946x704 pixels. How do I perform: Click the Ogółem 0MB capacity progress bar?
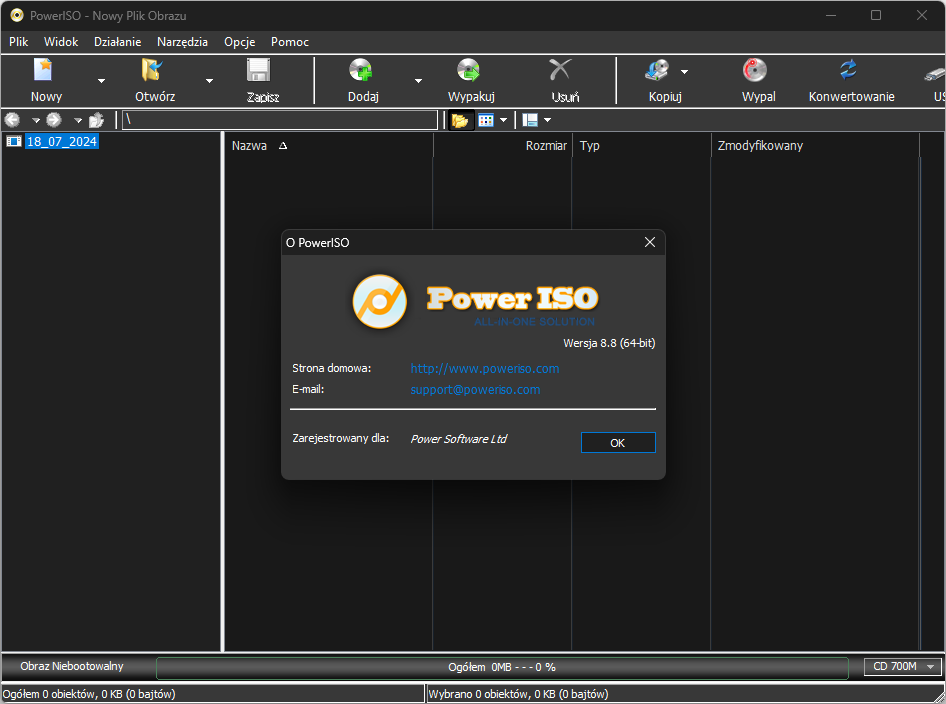tap(502, 667)
